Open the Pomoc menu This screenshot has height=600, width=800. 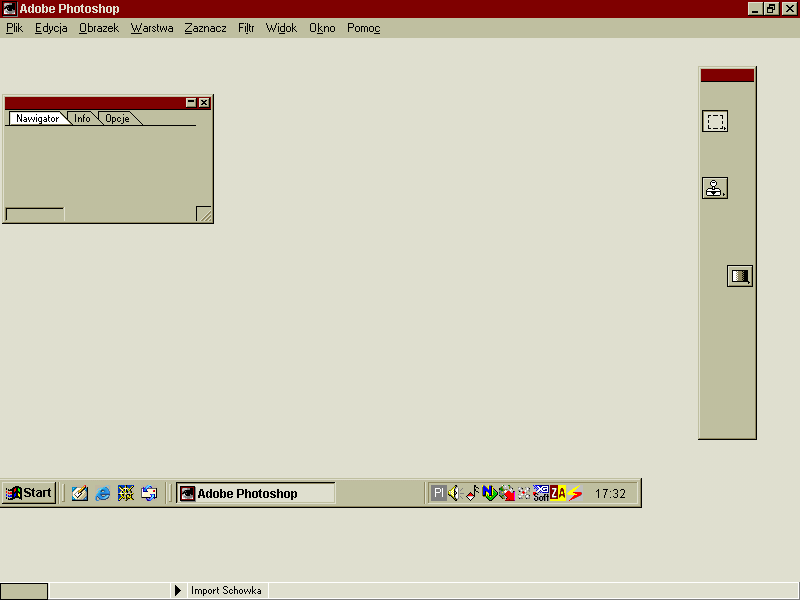point(364,28)
